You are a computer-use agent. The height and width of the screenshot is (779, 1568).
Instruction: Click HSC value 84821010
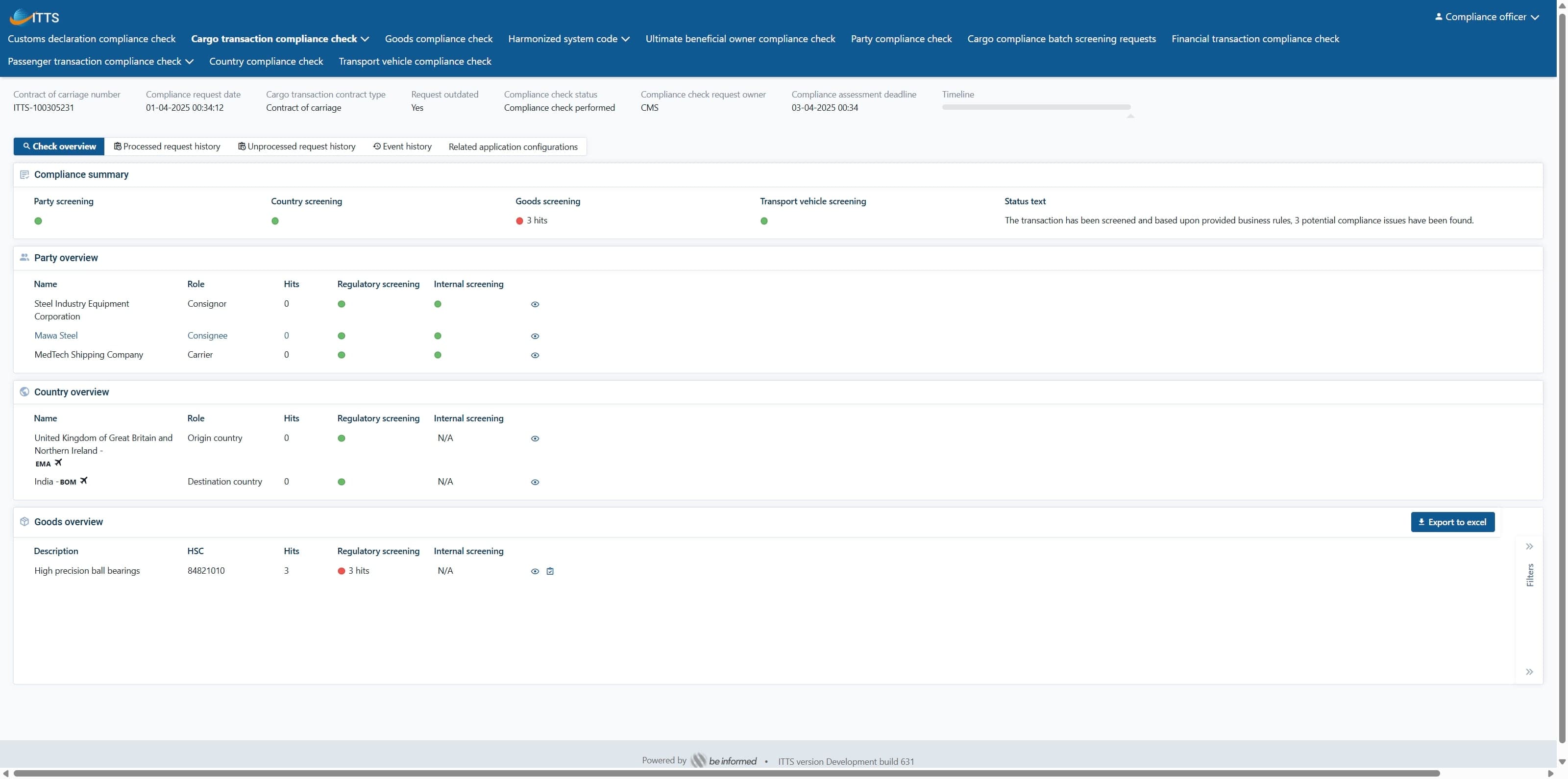[206, 570]
